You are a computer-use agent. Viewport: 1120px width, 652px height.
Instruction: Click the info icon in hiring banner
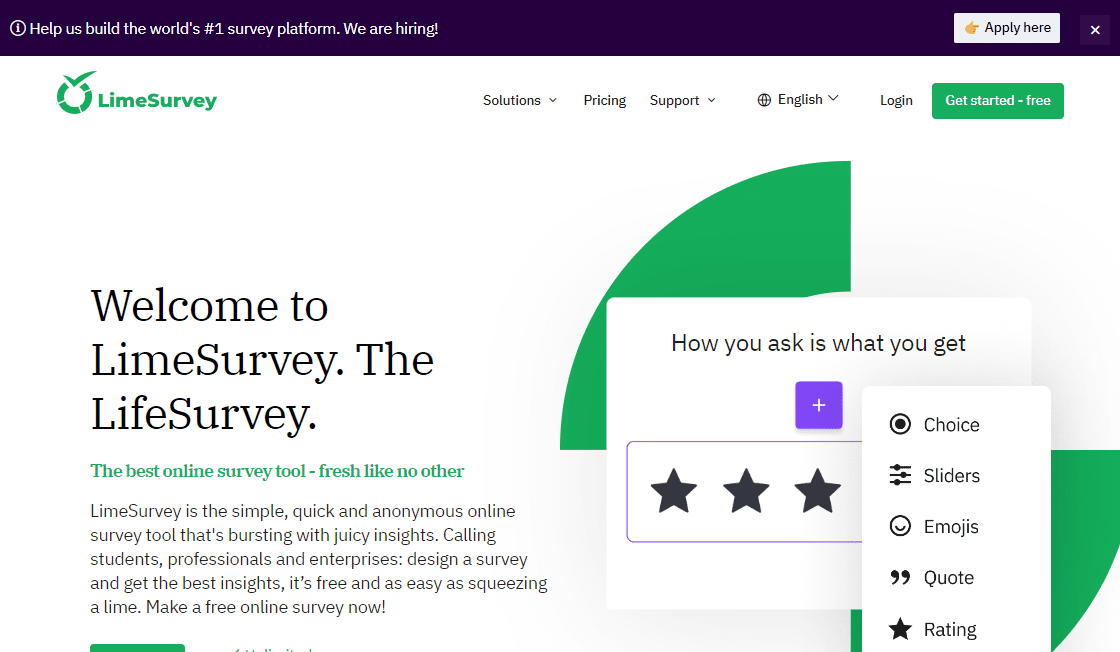17,28
